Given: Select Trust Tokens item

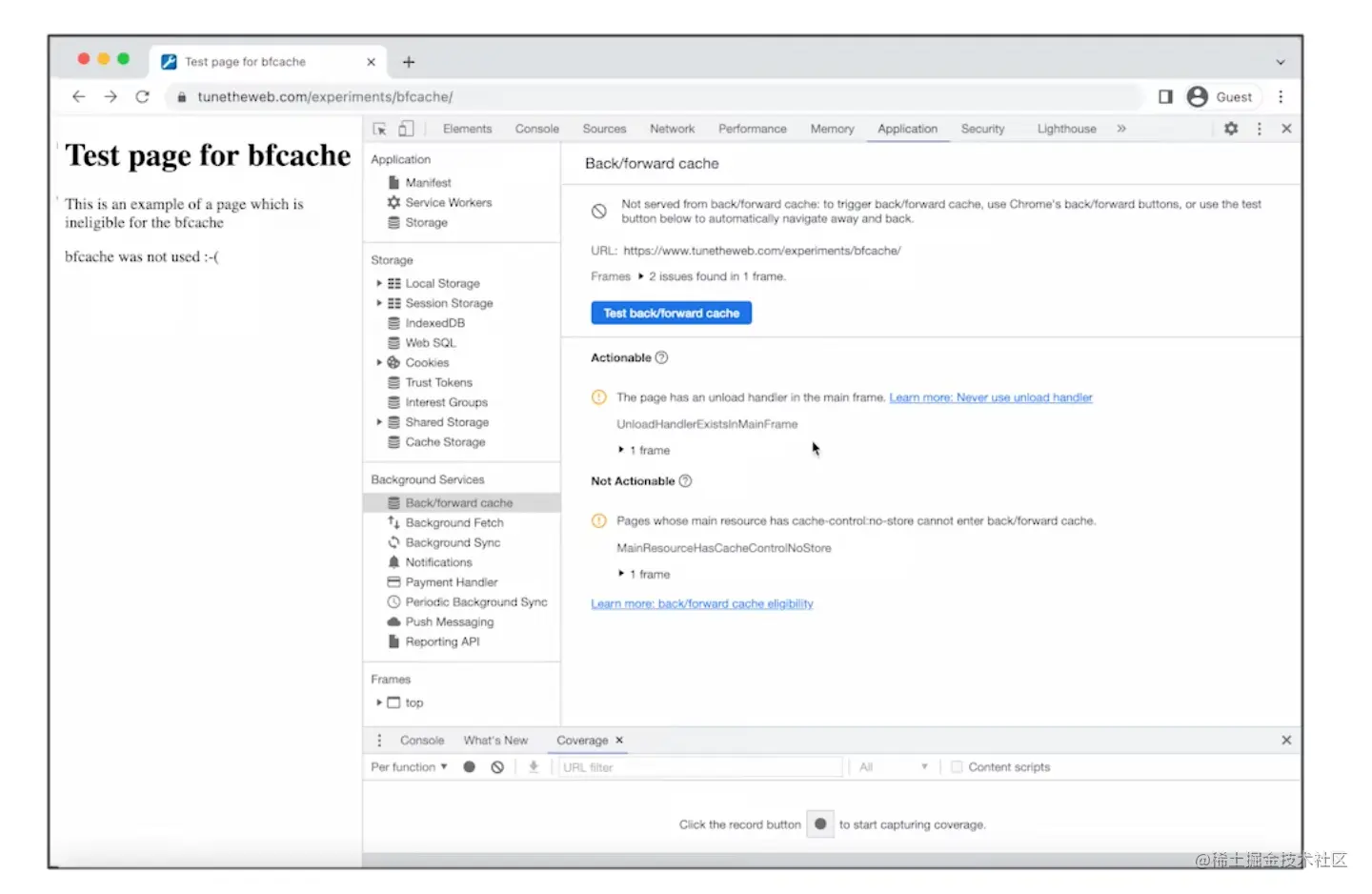Looking at the screenshot, I should coord(438,382).
